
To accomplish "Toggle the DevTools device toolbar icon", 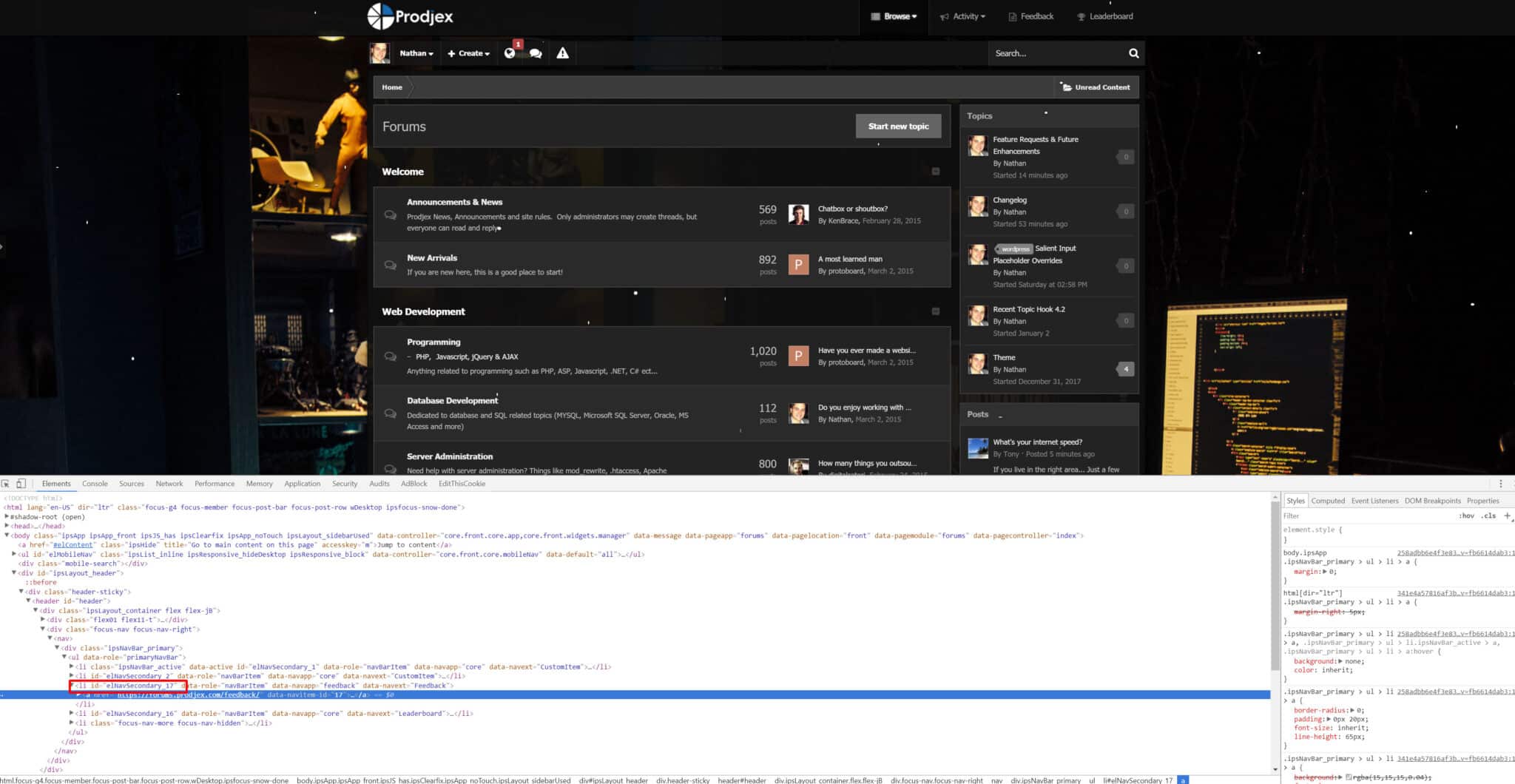I will [21, 484].
